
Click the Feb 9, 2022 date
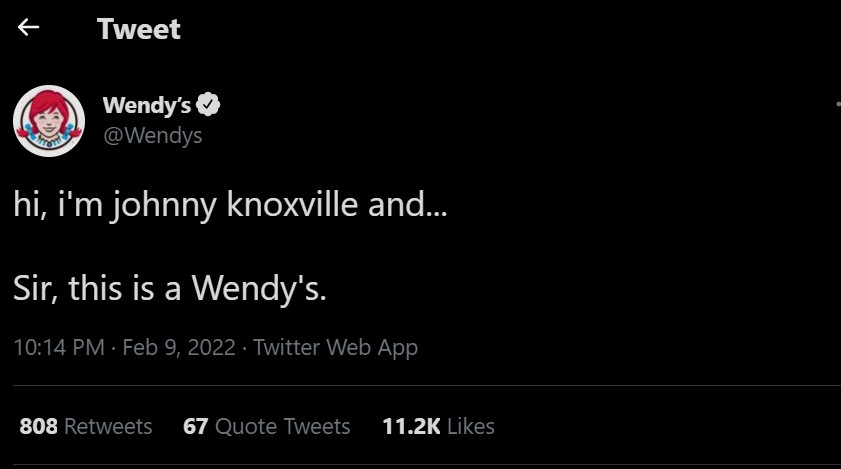[179, 348]
